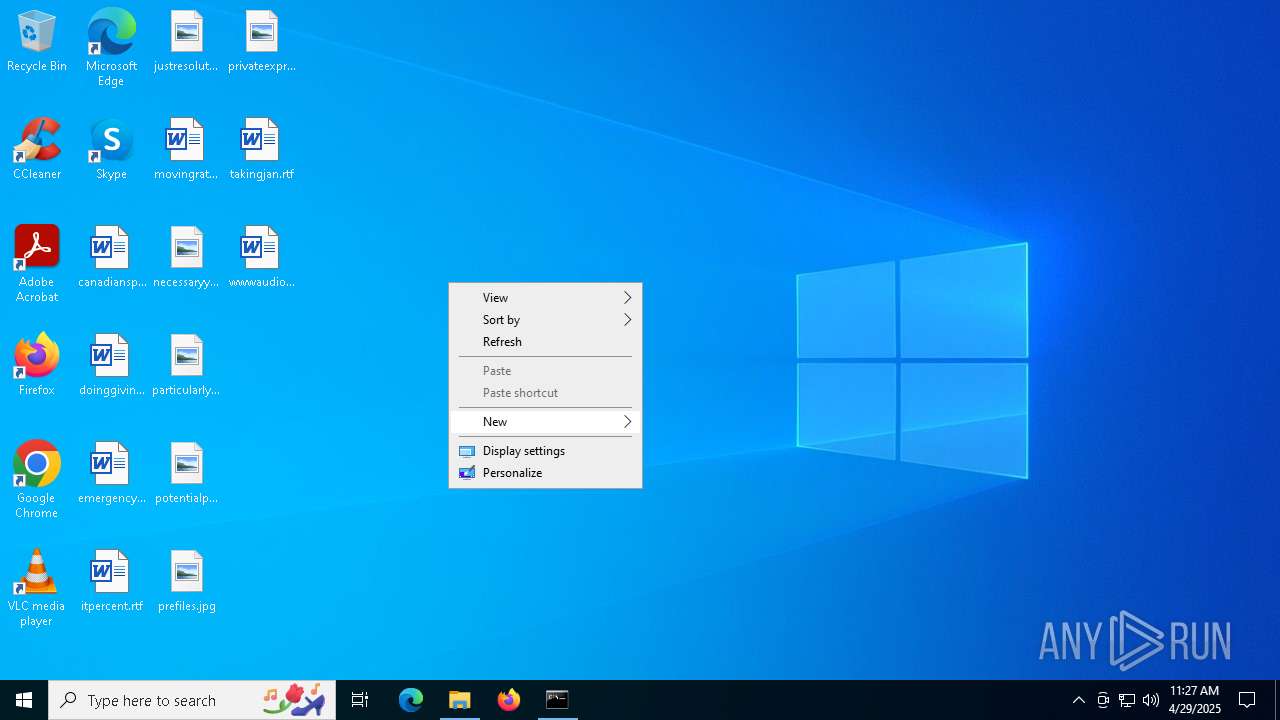The width and height of the screenshot is (1280, 720).
Task: Choose Refresh from the context menu
Action: 545,342
